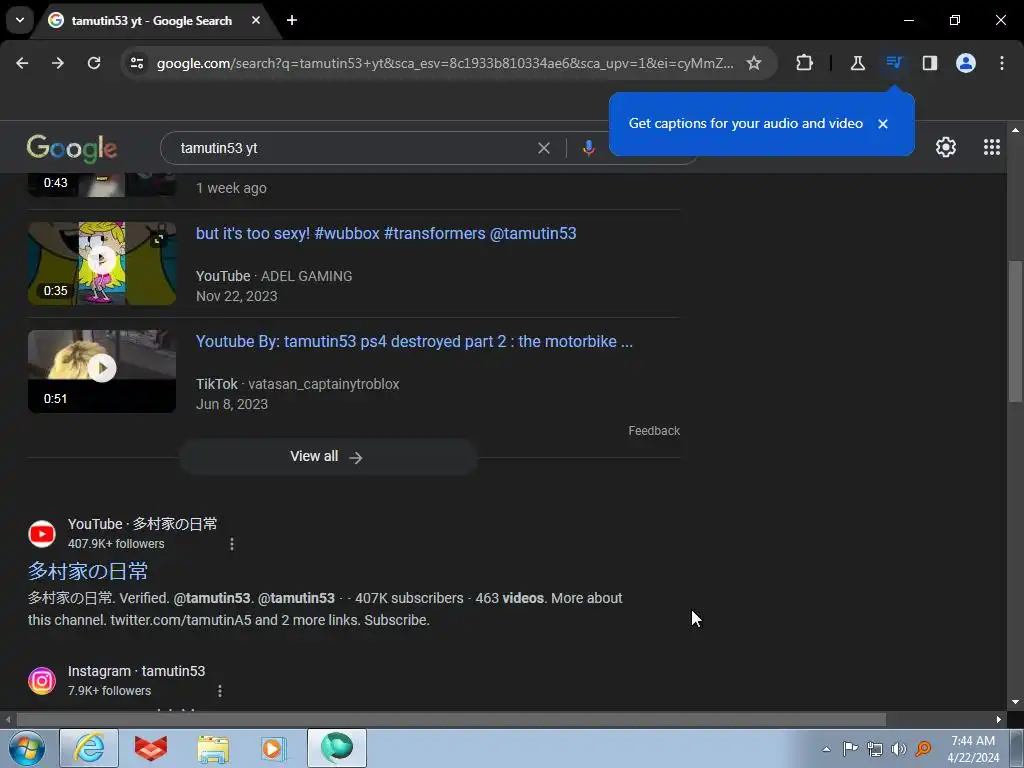Screen dimensions: 1024x768
Task: Bookmark this tab with the star icon
Action: 754,63
